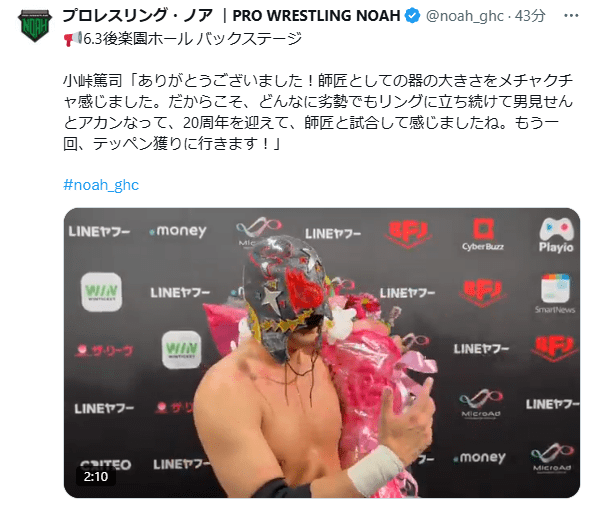
Task: Open the 43分 tweet timestamp
Action: coord(530,16)
